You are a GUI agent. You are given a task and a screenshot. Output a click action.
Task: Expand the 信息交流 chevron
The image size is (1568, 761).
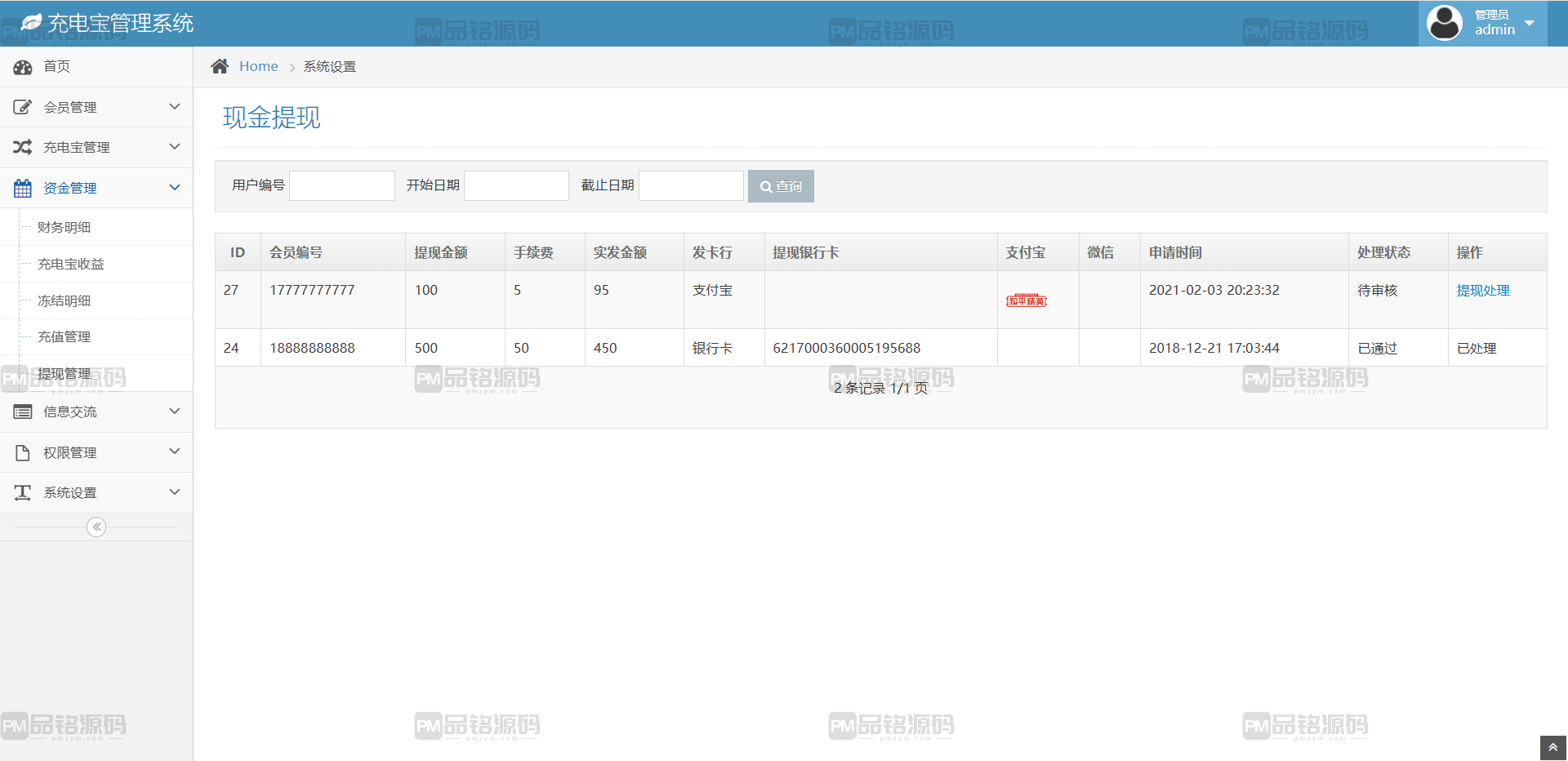(x=174, y=412)
